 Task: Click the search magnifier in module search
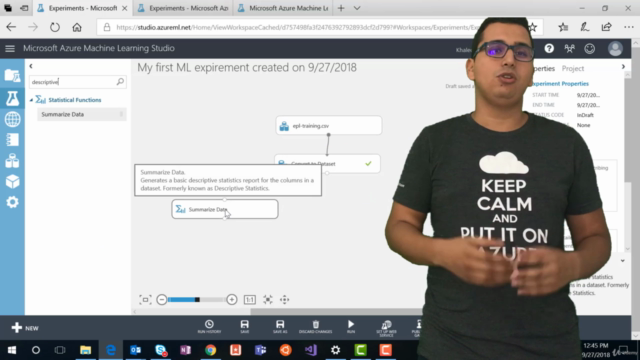coord(120,82)
